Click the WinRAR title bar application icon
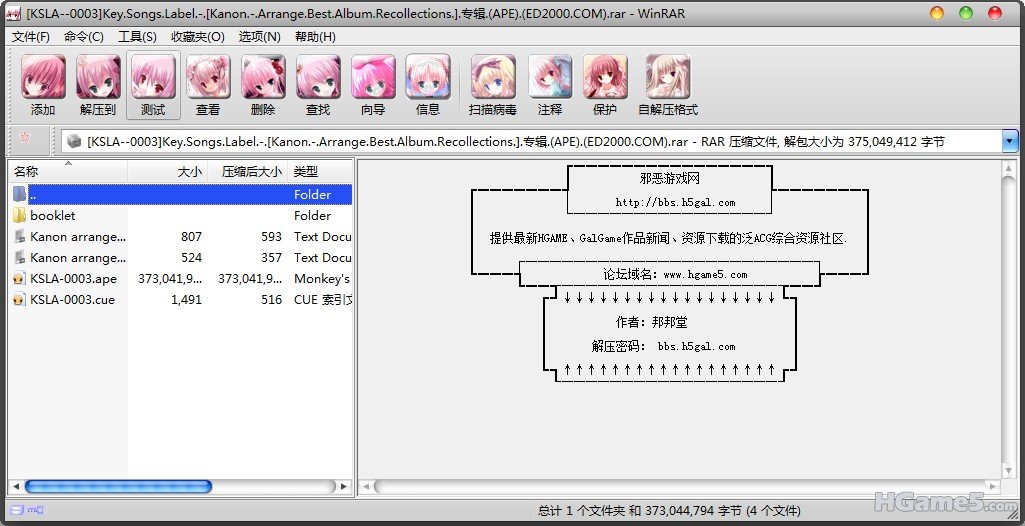The image size is (1025, 526). coord(13,13)
